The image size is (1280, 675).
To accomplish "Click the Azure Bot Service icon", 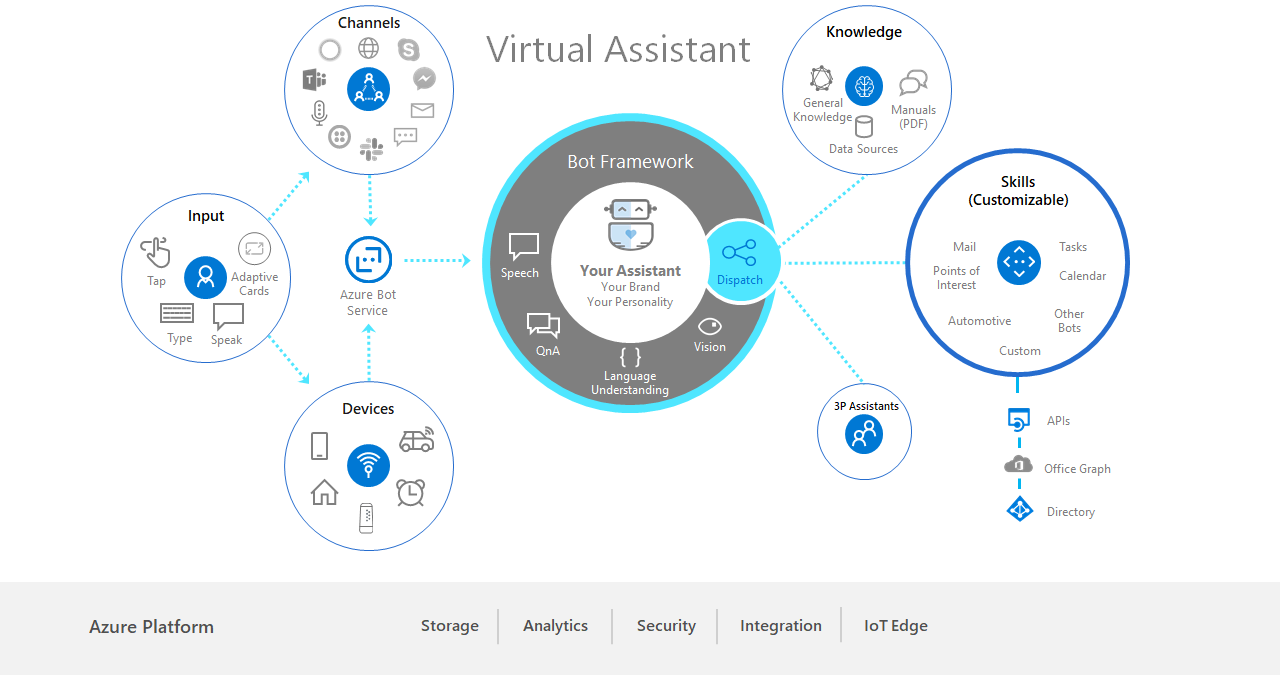I will 368,260.
